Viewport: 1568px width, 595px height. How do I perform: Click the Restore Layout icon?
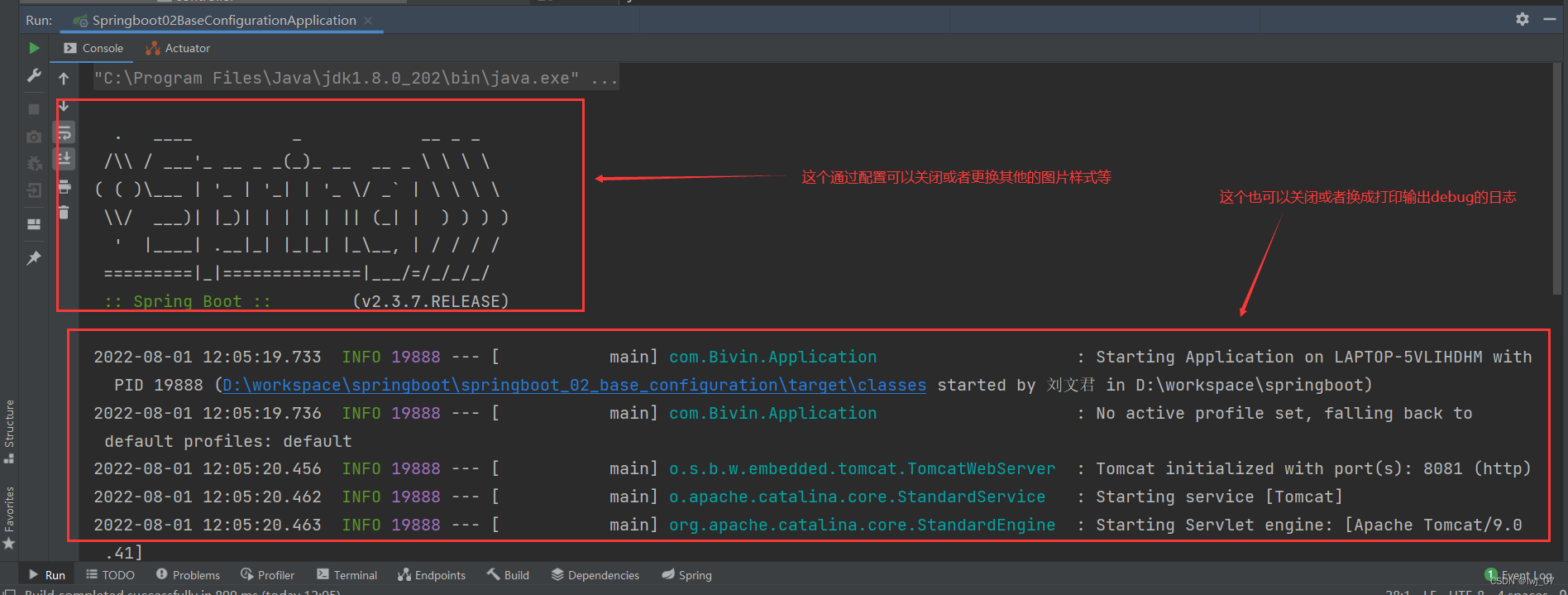point(34,224)
